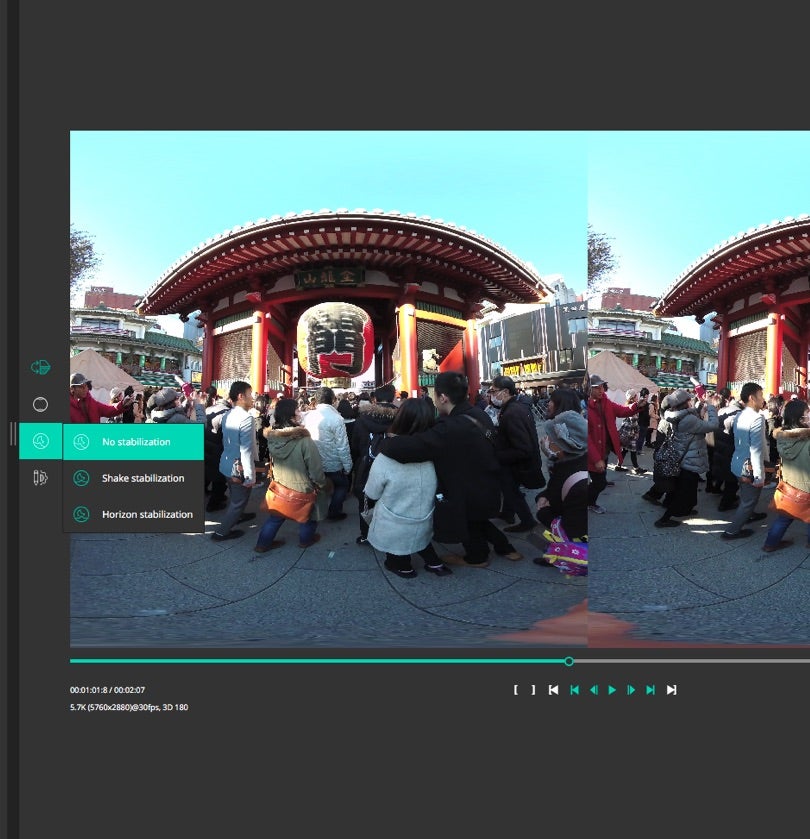Image resolution: width=810 pixels, height=839 pixels.
Task: Click the projection switch icon in sidebar
Action: [x=40, y=367]
